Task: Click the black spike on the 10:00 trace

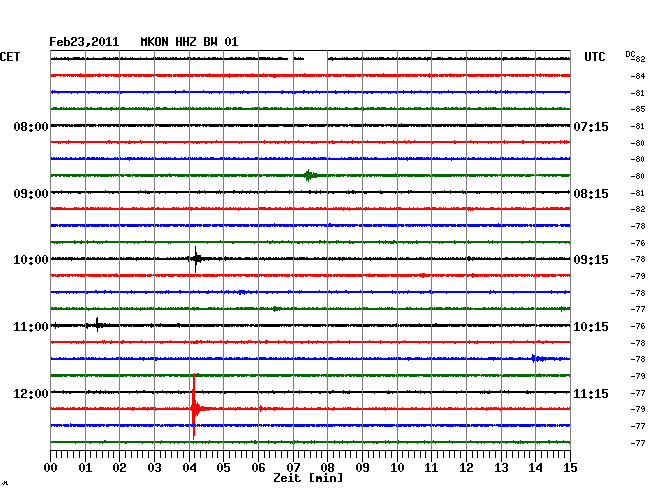Action: tap(196, 259)
